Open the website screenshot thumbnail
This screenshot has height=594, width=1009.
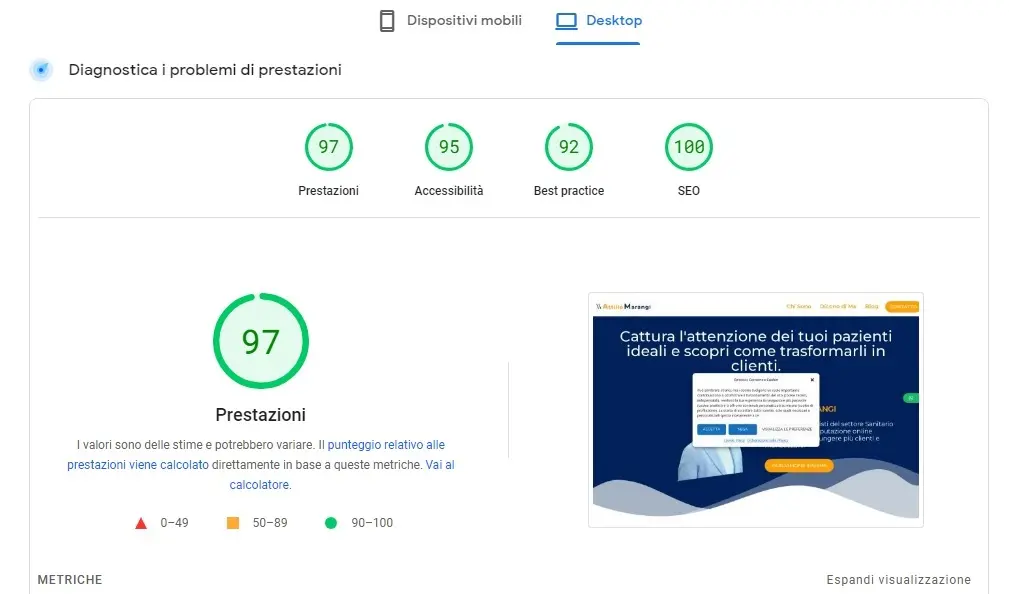[x=755, y=410]
